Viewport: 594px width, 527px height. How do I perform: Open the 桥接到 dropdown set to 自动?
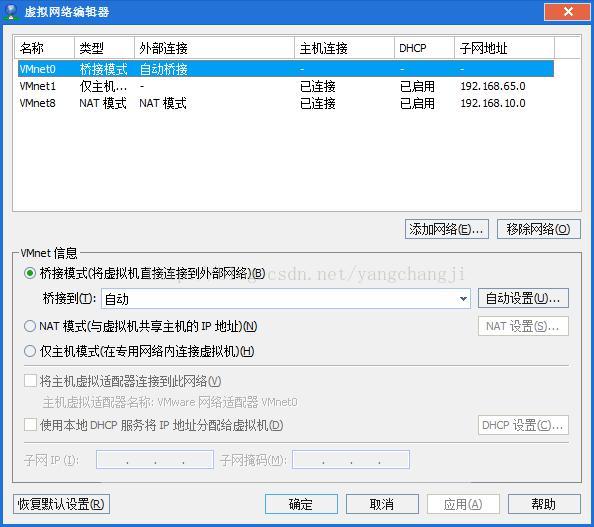pyautogui.click(x=286, y=299)
